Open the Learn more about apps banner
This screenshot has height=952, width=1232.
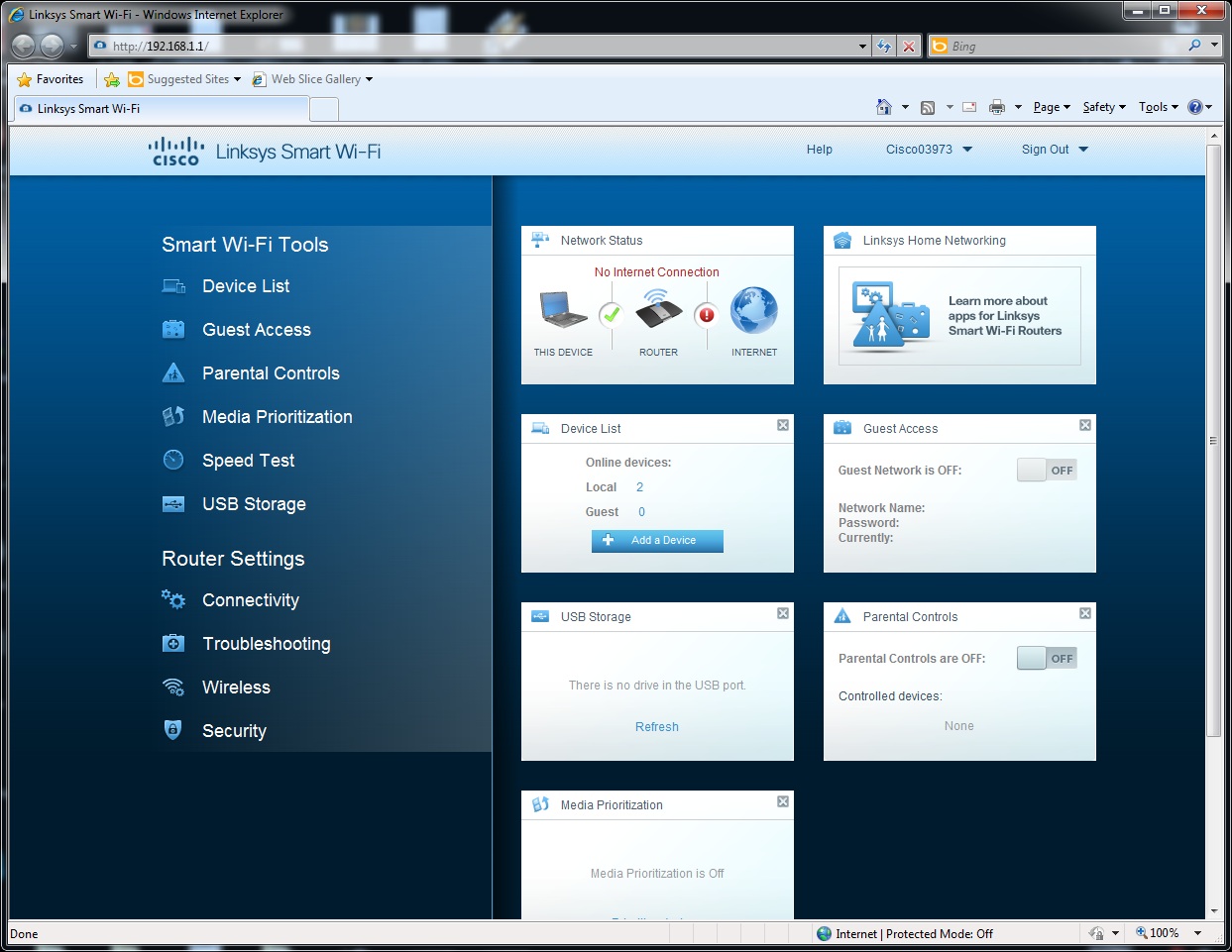[959, 316]
